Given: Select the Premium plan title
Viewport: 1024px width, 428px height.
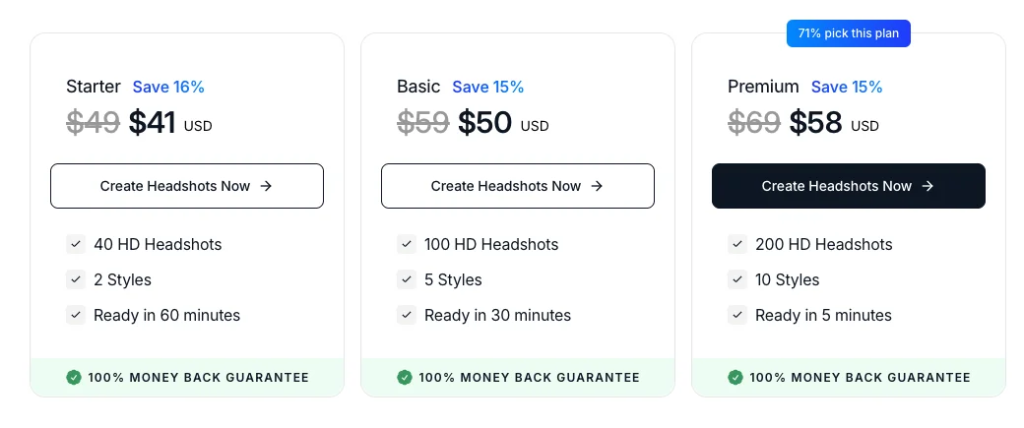Looking at the screenshot, I should 763,87.
